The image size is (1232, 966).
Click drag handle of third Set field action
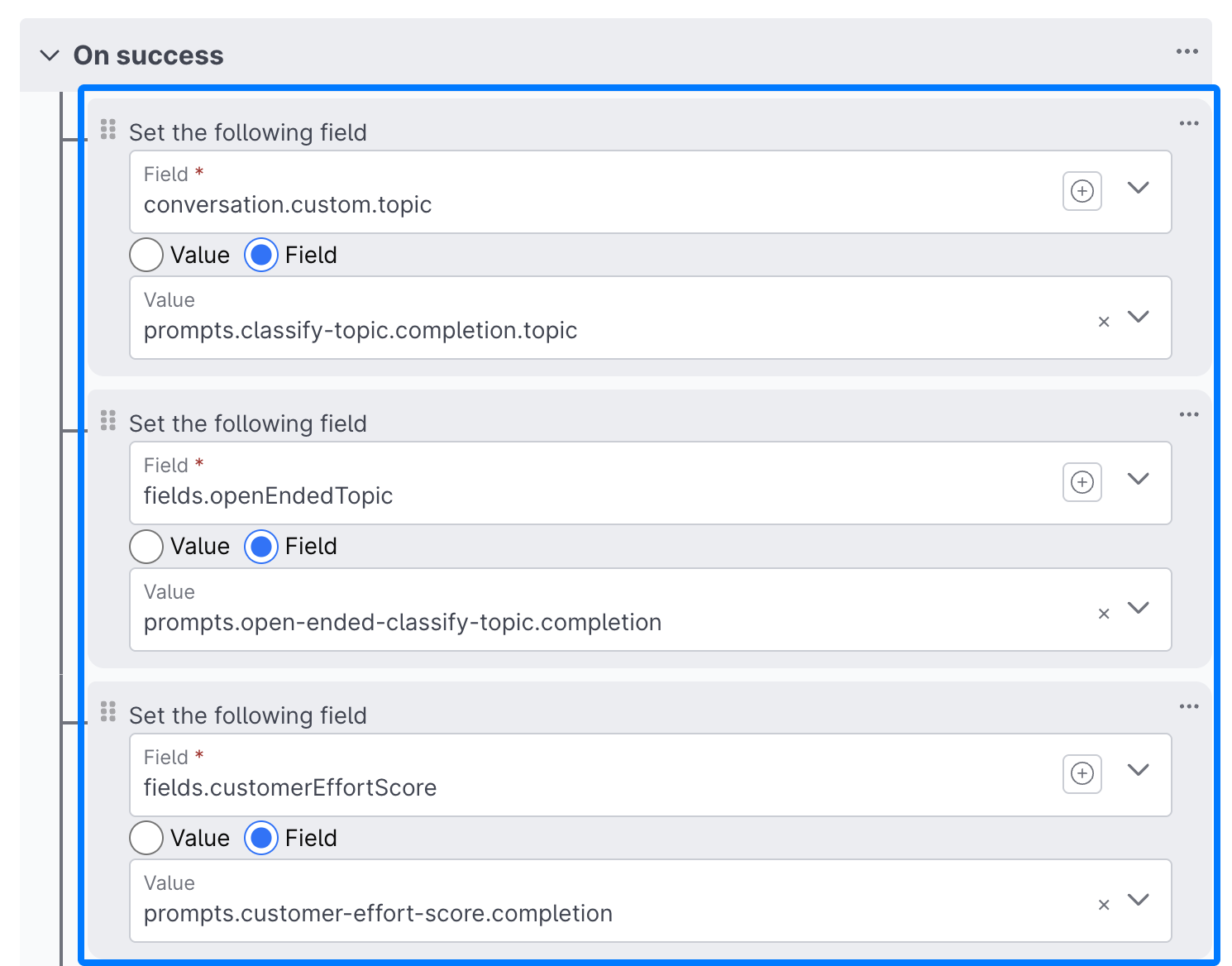pyautogui.click(x=108, y=712)
